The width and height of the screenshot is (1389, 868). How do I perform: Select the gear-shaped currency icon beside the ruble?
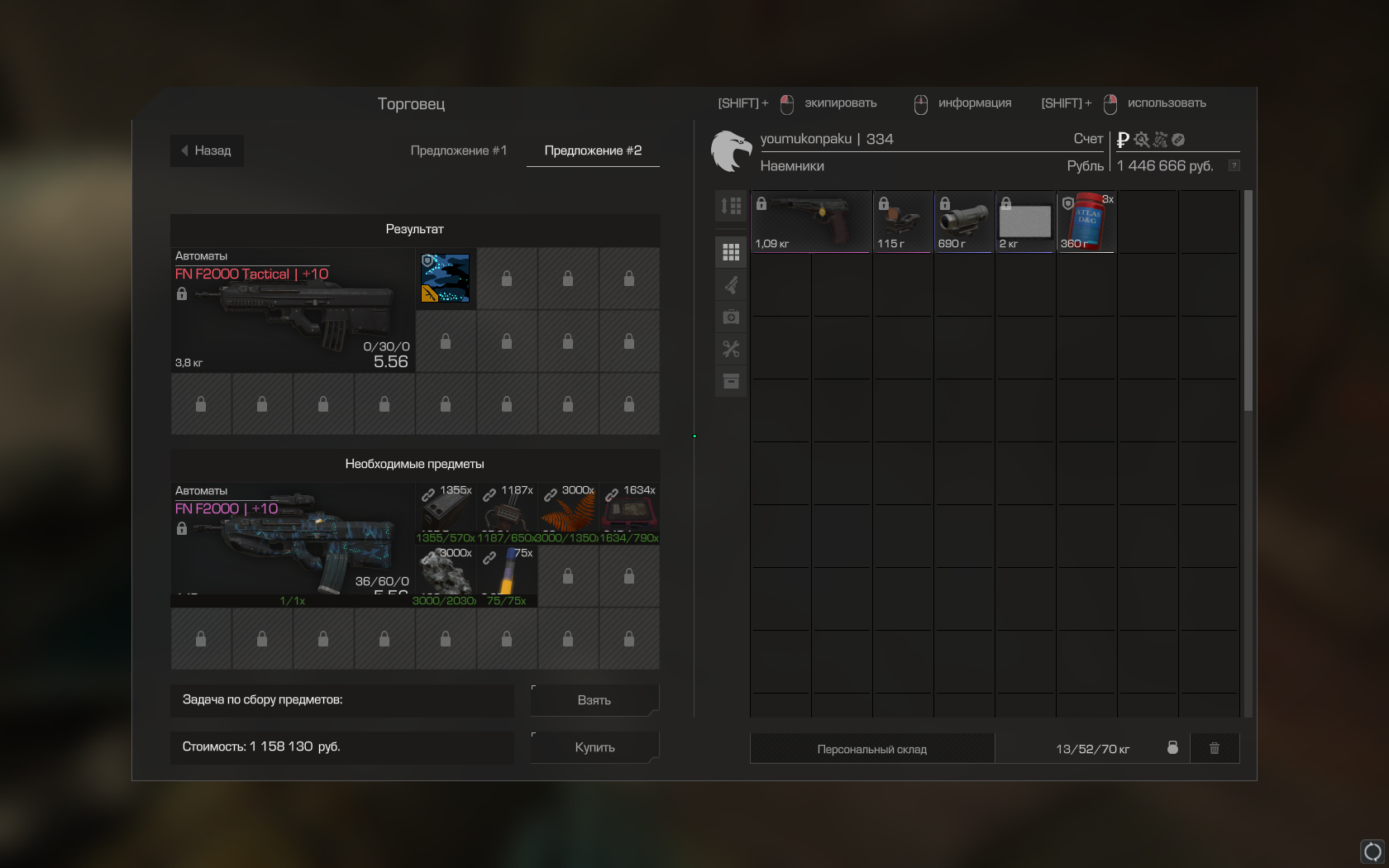(x=1142, y=140)
